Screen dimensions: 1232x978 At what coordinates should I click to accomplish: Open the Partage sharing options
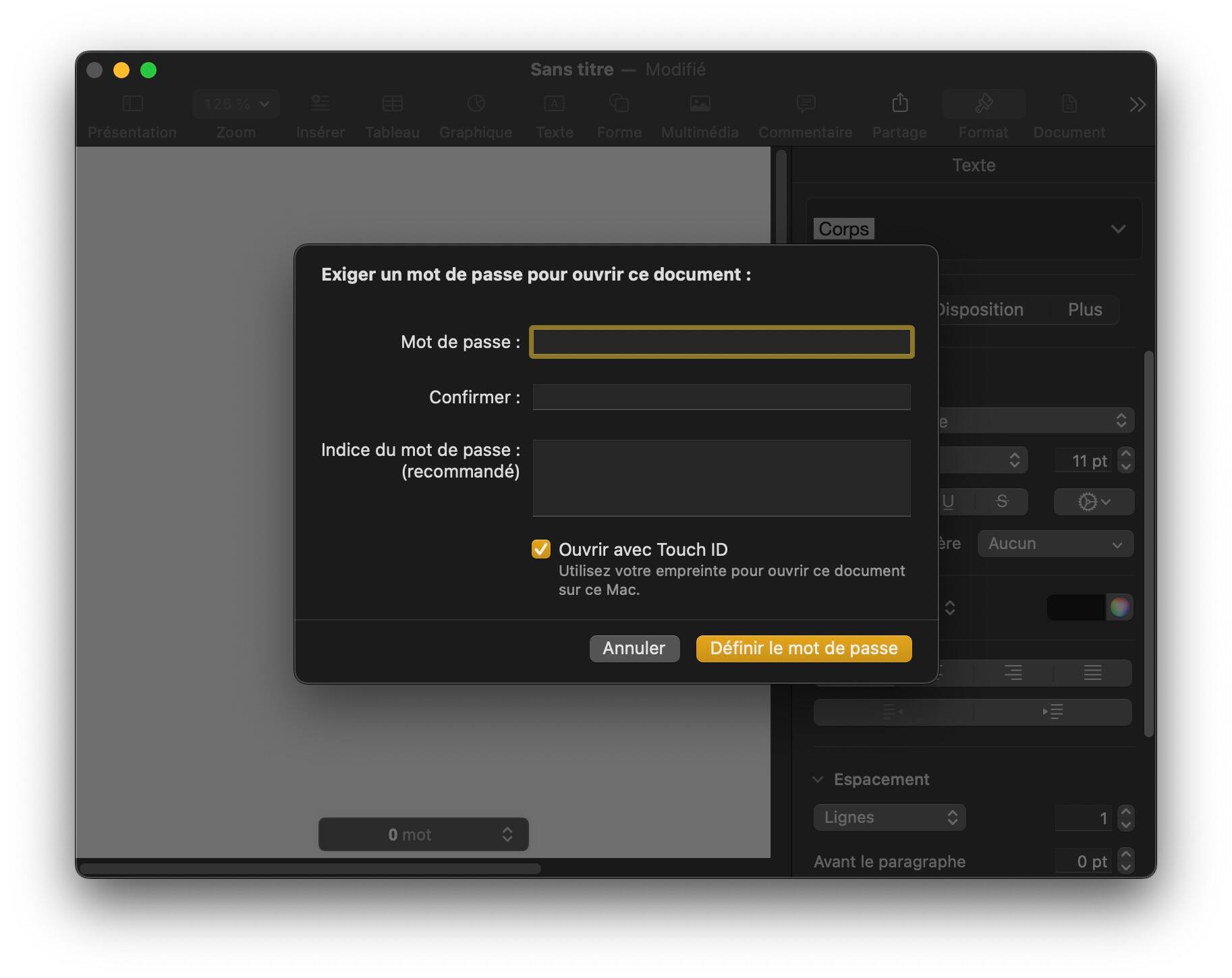[899, 115]
